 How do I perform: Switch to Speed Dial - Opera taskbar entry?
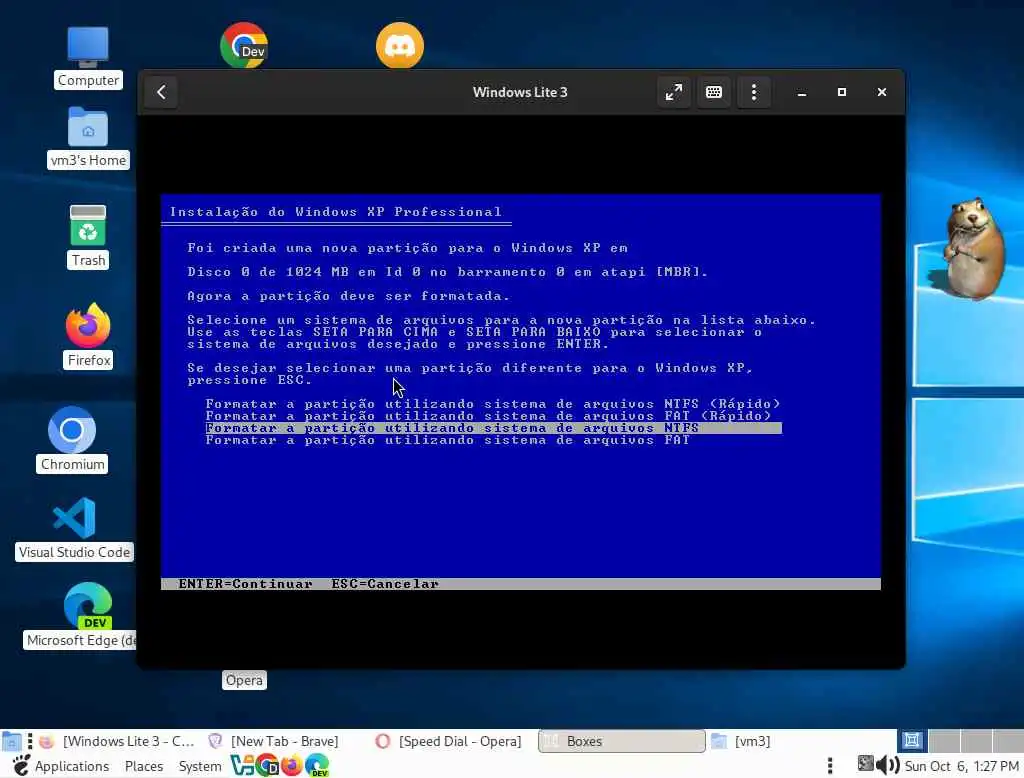click(x=449, y=741)
